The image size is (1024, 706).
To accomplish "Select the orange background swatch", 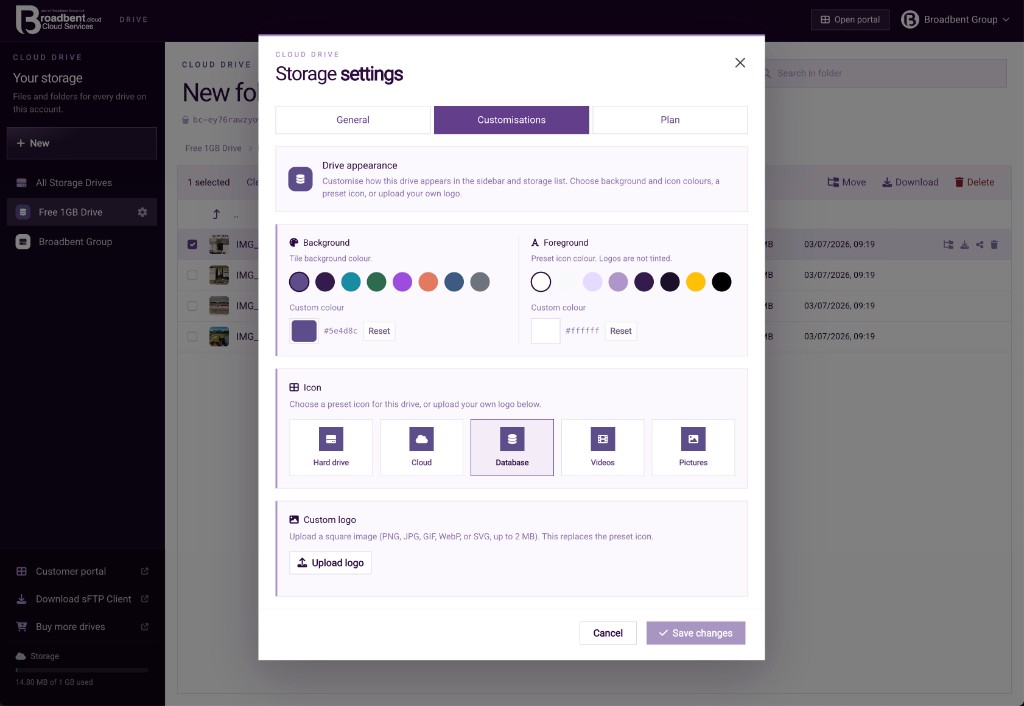I will (428, 282).
